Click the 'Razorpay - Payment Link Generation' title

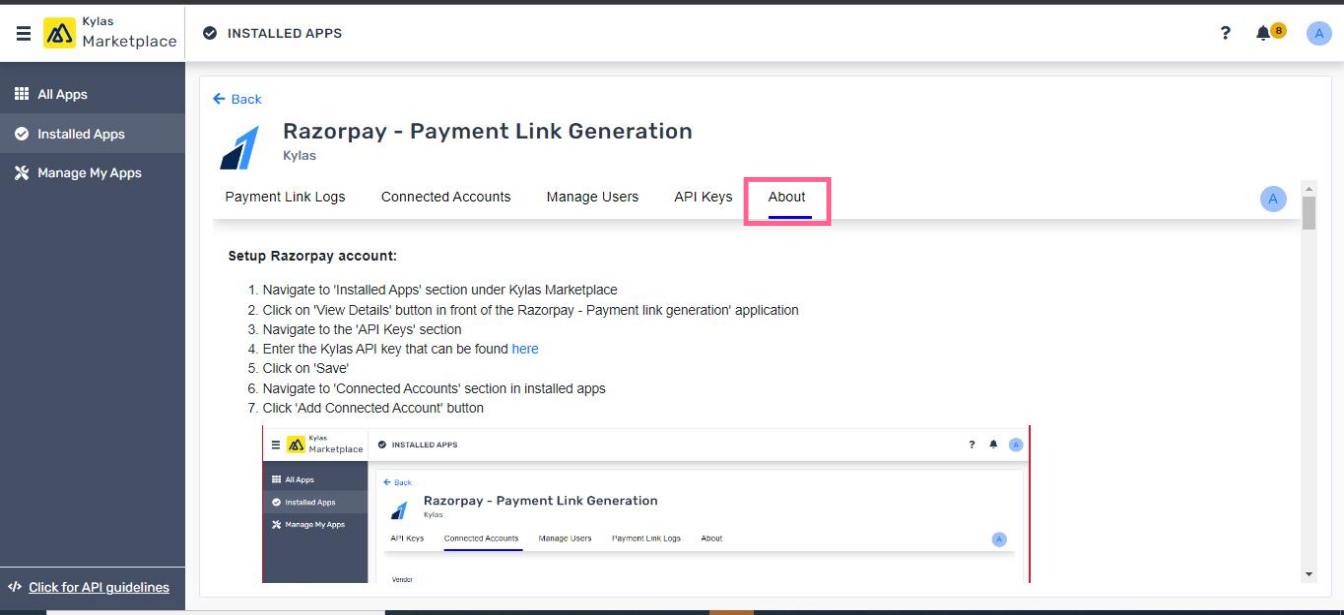[x=488, y=131]
